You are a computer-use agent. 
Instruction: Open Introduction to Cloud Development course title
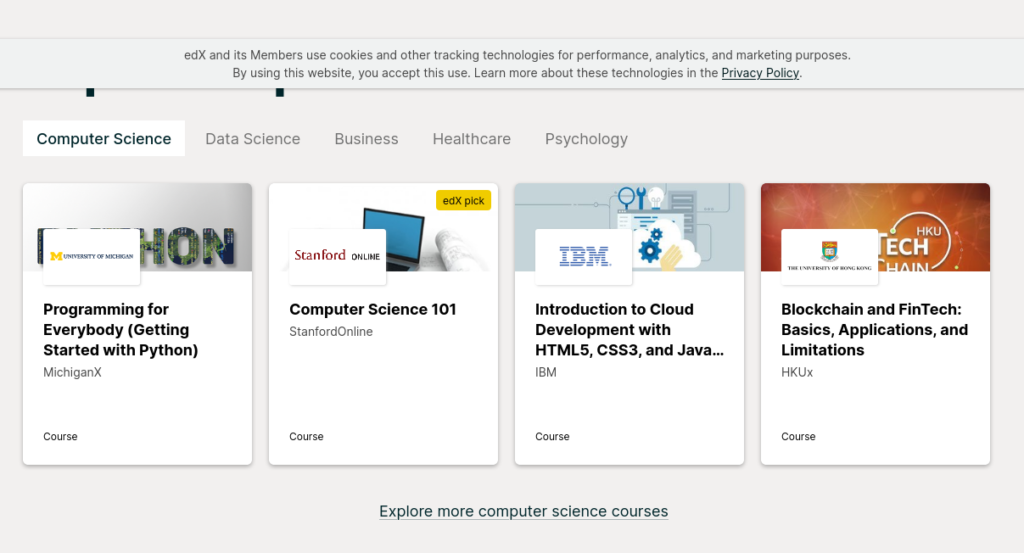pyautogui.click(x=630, y=330)
